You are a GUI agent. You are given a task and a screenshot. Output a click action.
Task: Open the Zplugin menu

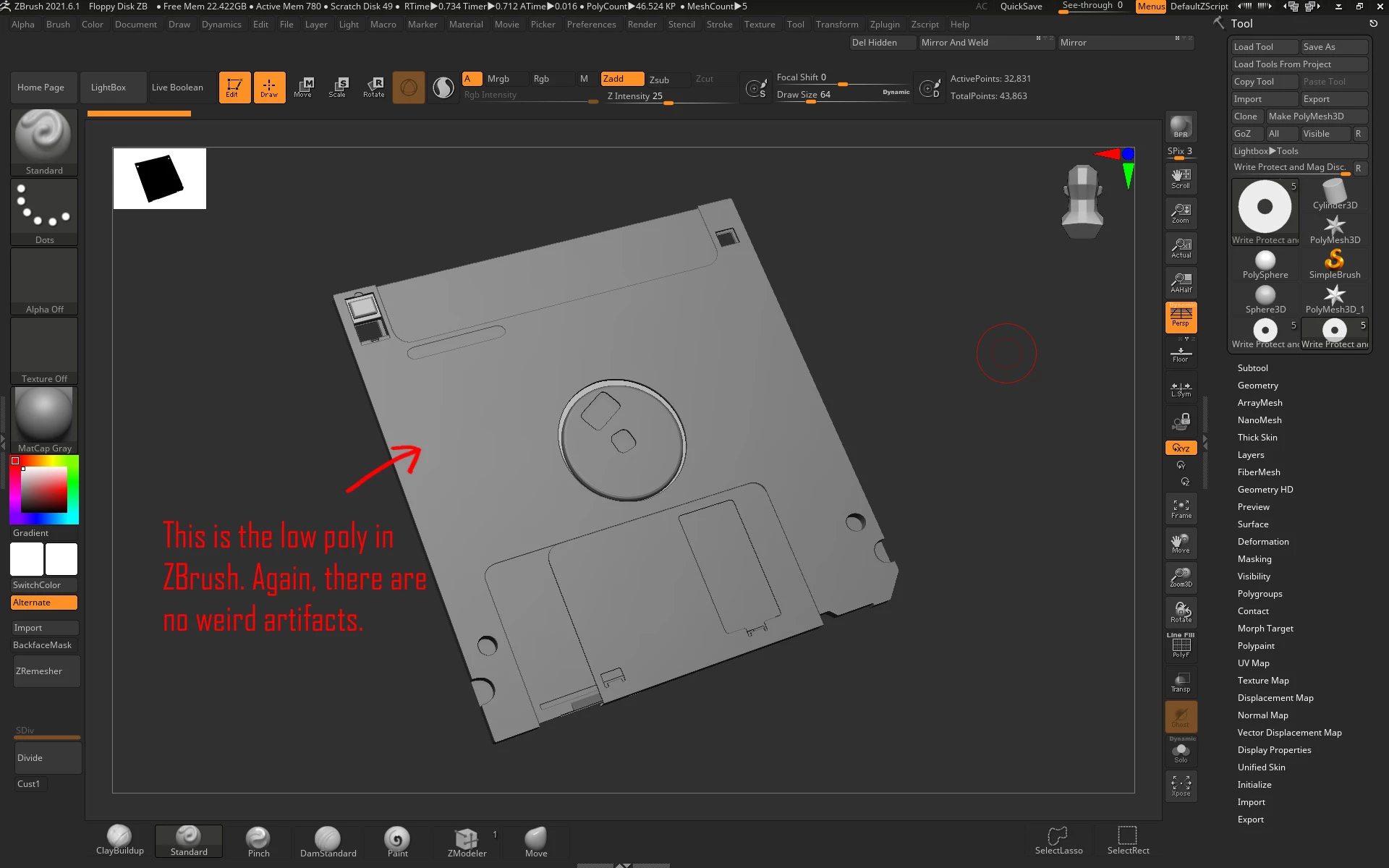tap(884, 25)
